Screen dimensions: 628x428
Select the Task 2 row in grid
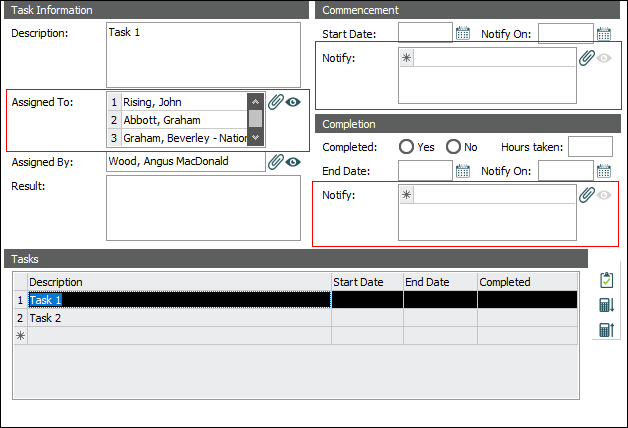180,318
